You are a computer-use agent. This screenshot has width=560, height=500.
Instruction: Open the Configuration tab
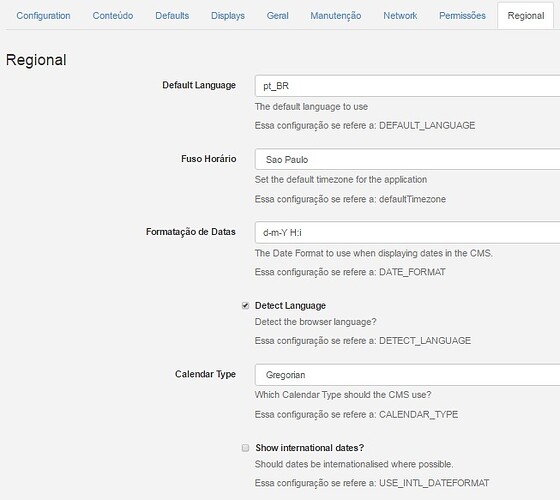43,16
